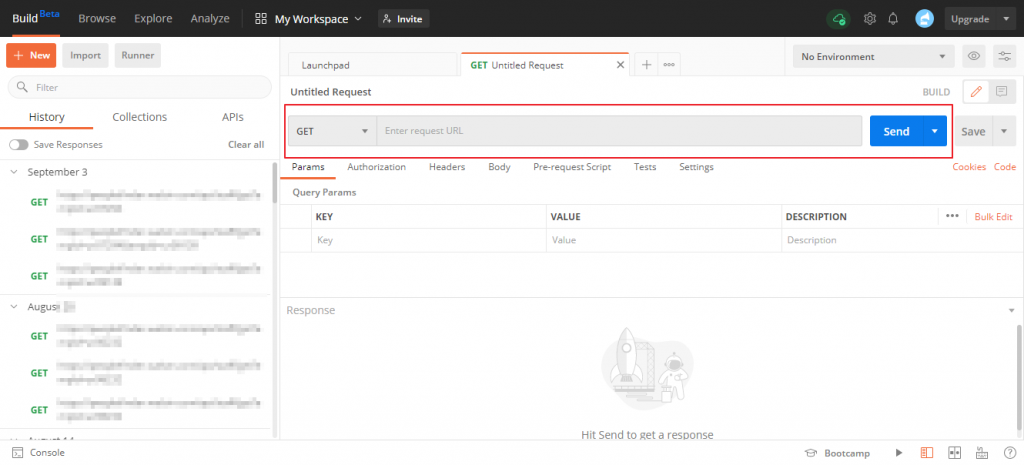
Task: Open the tab options three-dots menu
Action: coord(669,65)
